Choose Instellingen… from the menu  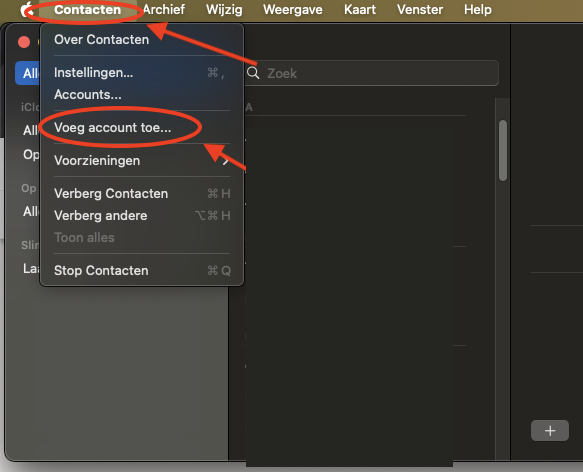click(x=142, y=73)
